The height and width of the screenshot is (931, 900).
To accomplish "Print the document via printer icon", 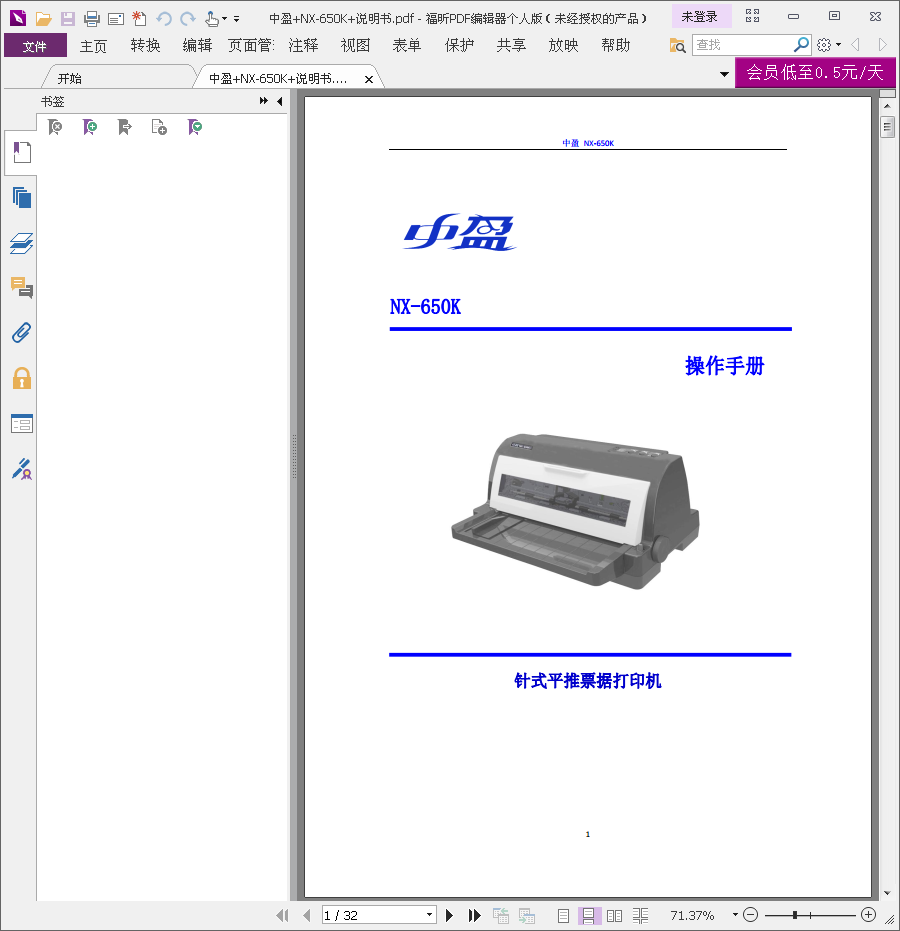I will pos(92,18).
